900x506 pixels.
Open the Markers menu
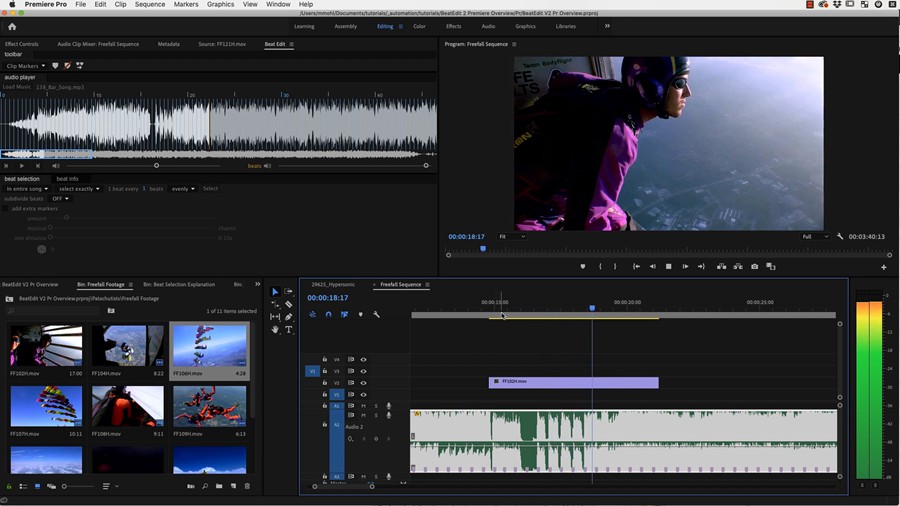click(x=185, y=5)
